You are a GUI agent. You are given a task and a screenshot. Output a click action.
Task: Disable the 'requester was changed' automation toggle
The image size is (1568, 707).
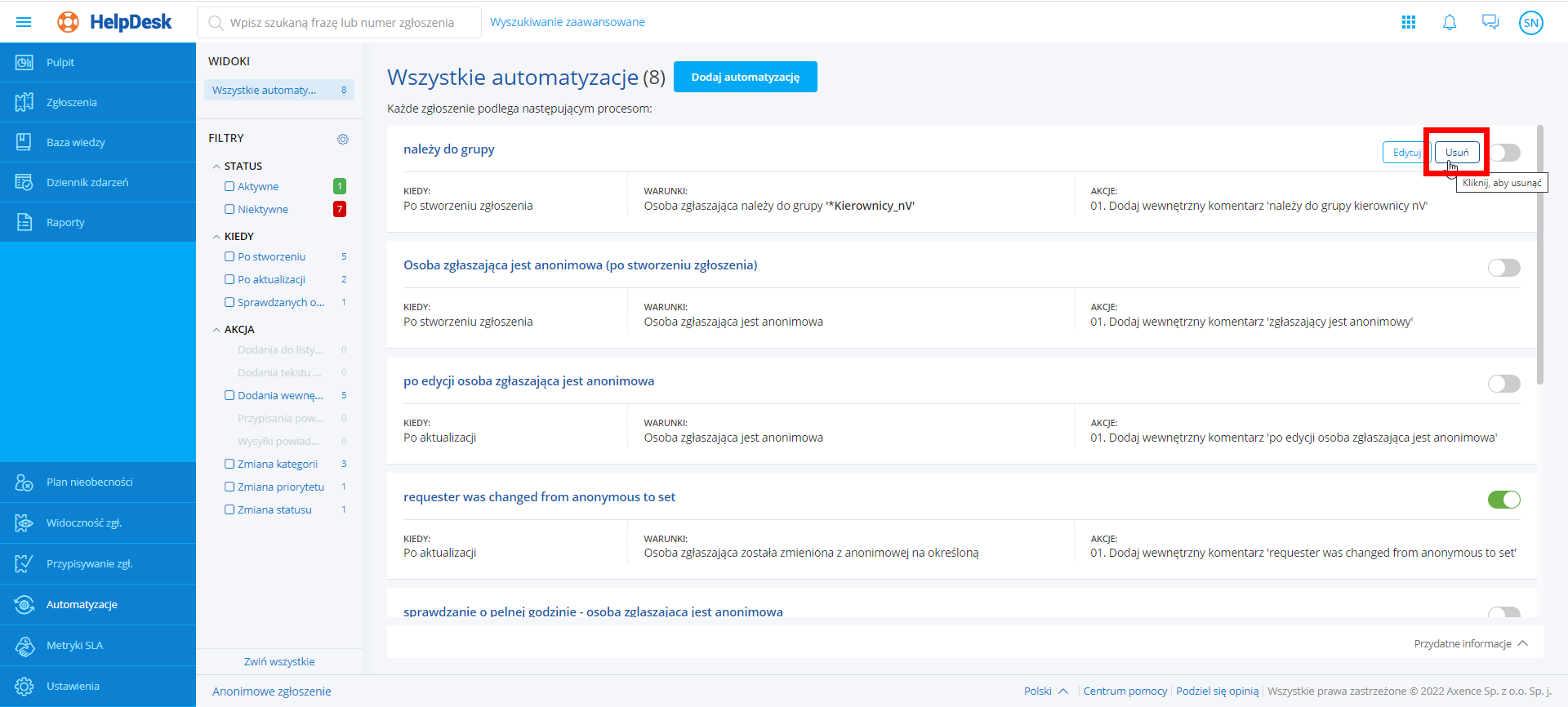(1503, 500)
